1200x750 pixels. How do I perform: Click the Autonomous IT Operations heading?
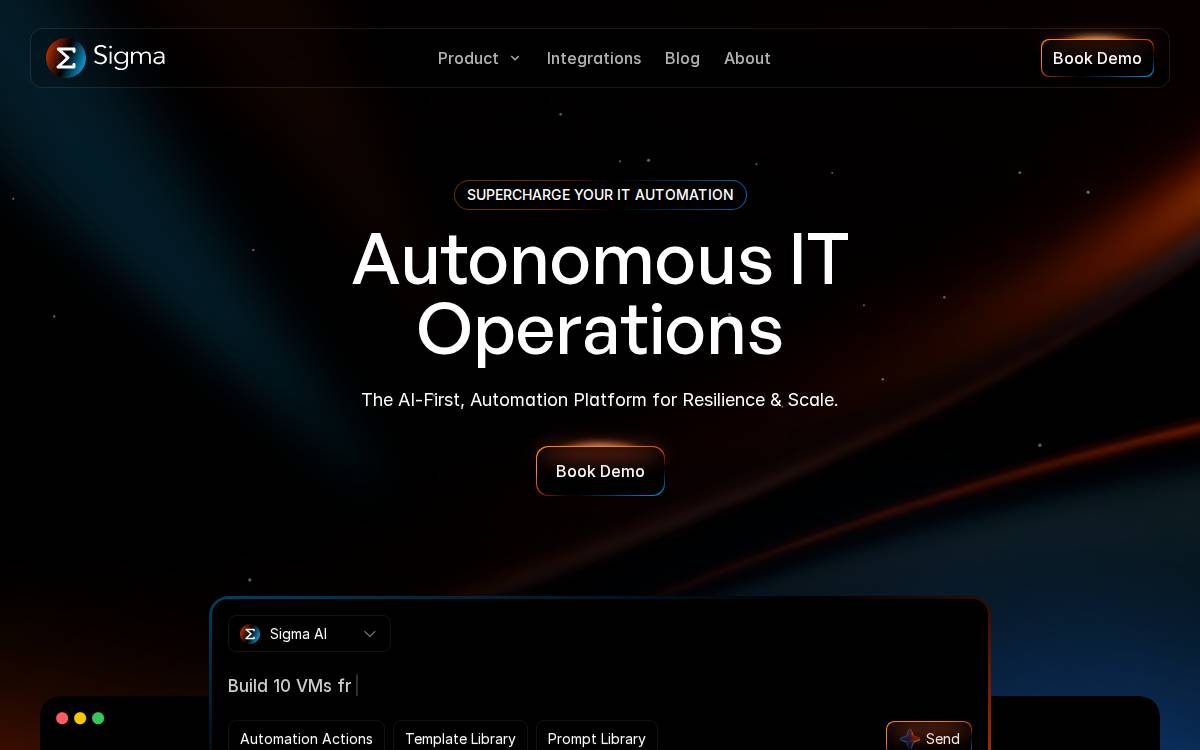[x=600, y=294]
